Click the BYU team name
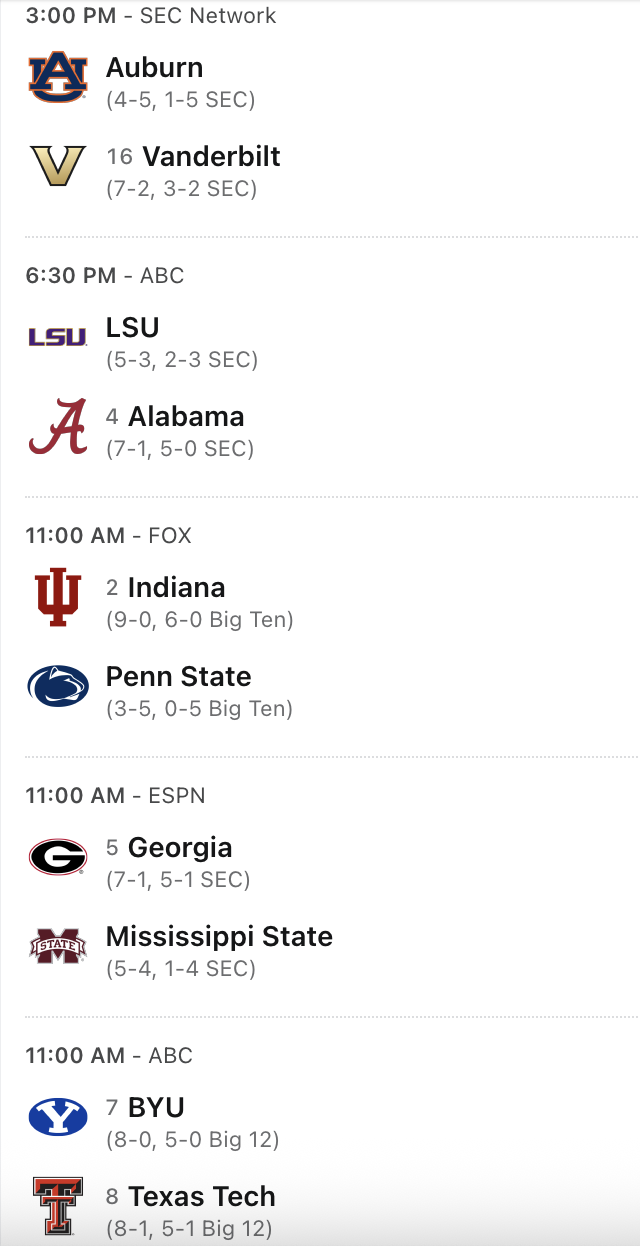Viewport: 640px width, 1246px height. [156, 1108]
